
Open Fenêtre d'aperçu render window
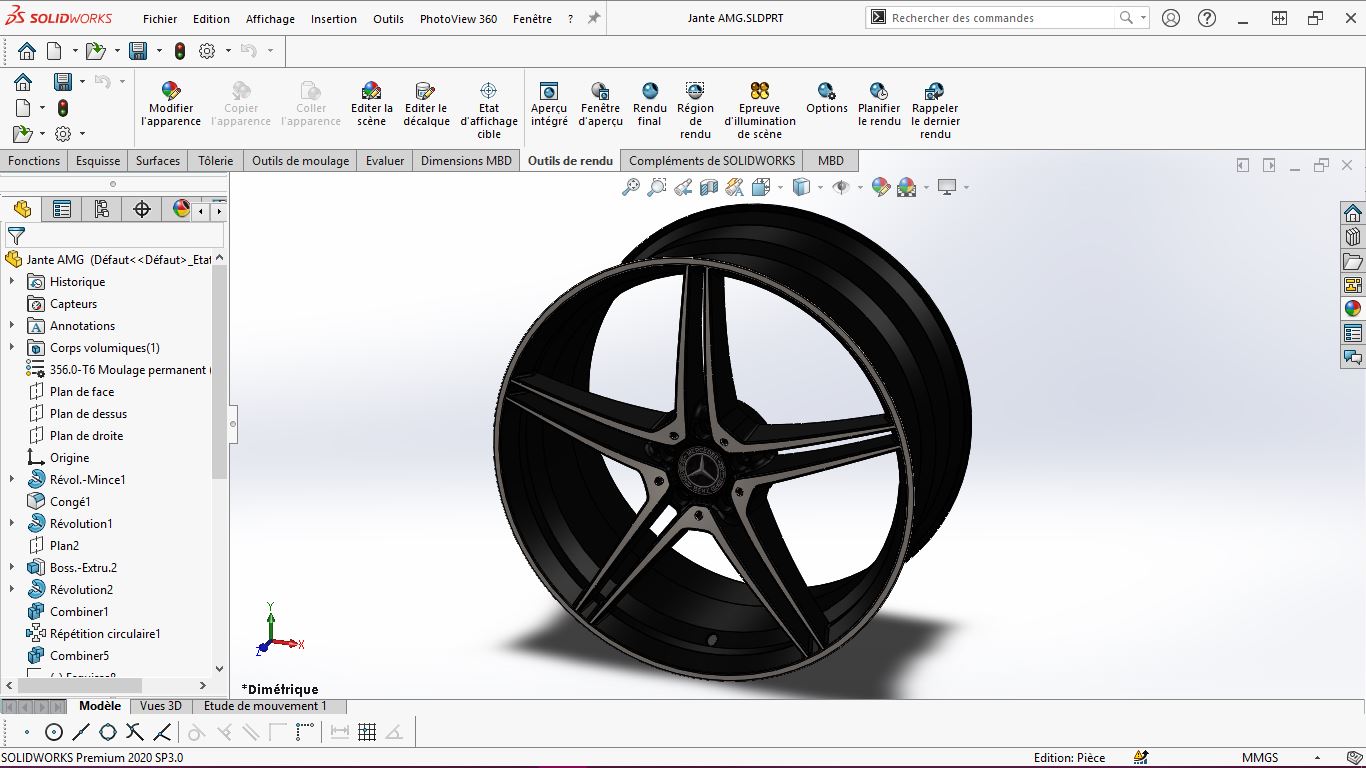pos(600,104)
